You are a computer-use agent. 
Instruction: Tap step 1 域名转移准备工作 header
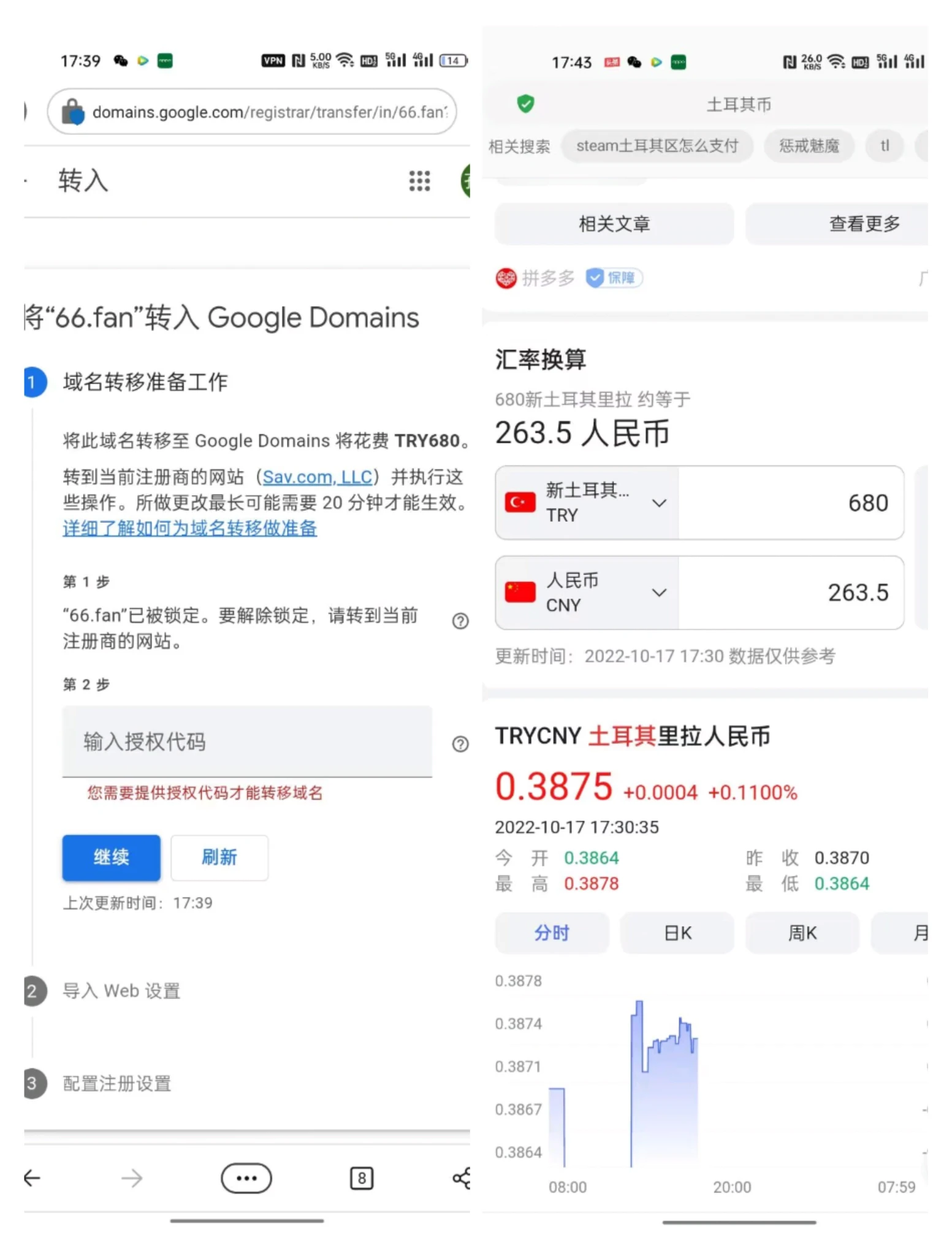pos(145,381)
